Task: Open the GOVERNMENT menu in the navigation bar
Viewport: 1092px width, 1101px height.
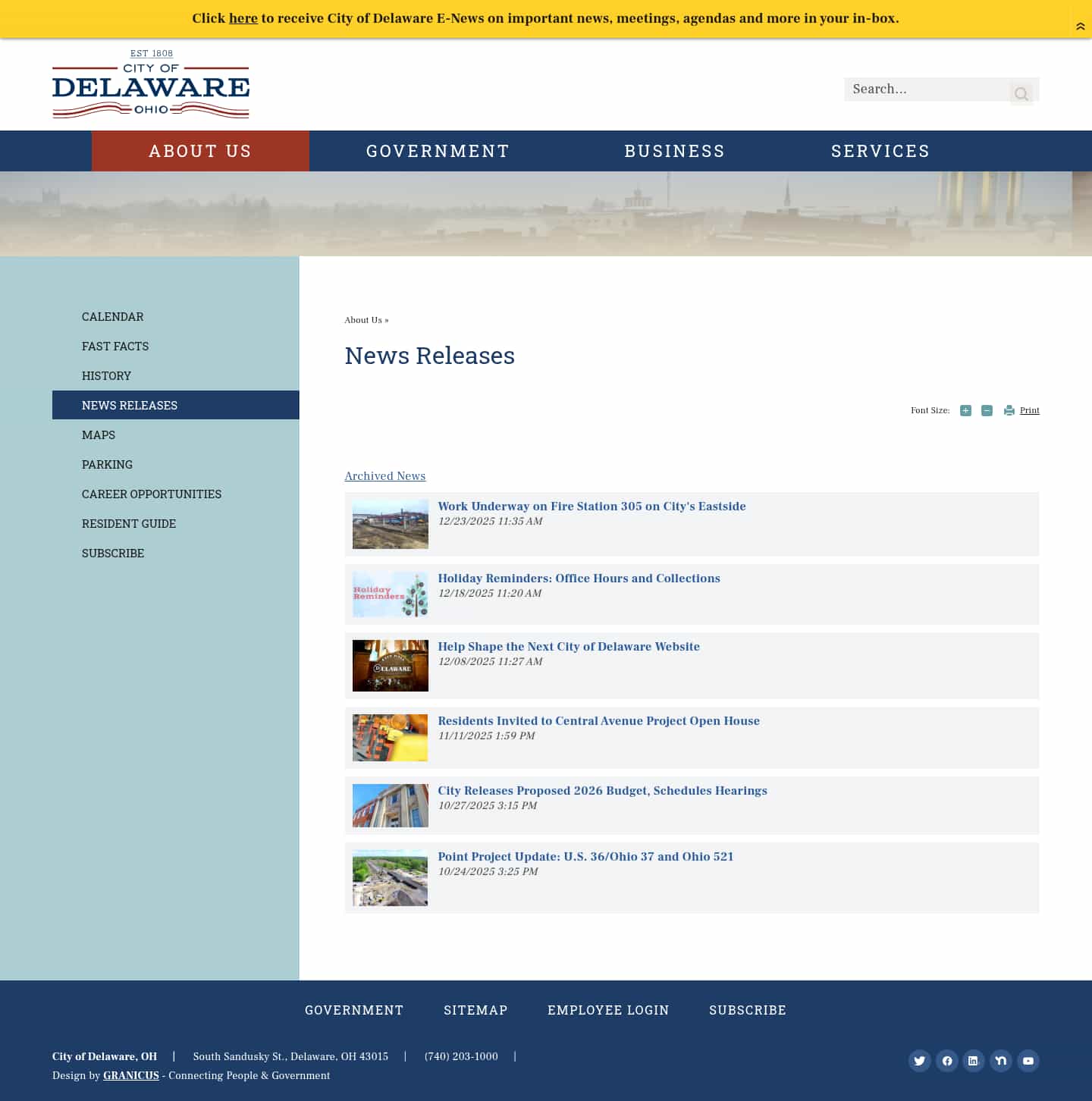Action: 438,151
